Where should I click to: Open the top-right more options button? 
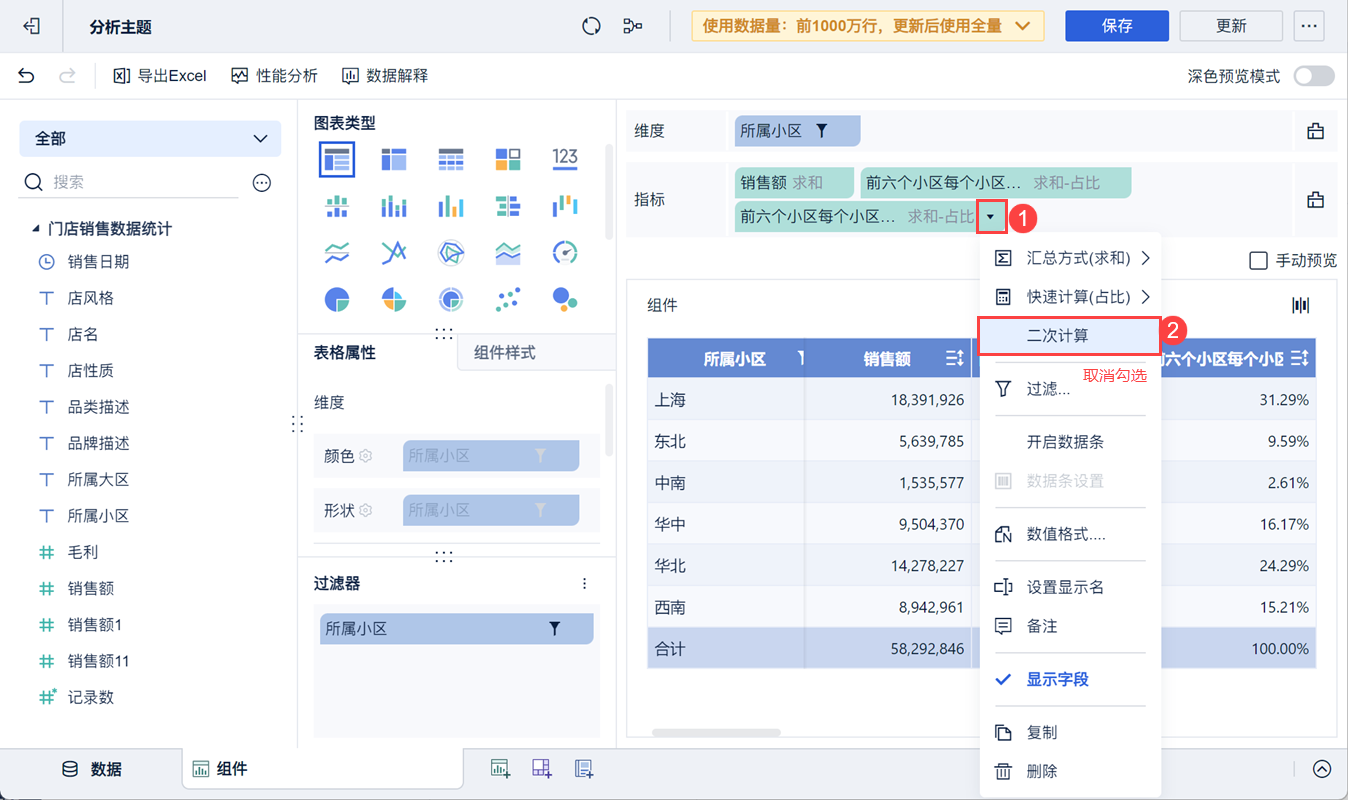coord(1308,26)
